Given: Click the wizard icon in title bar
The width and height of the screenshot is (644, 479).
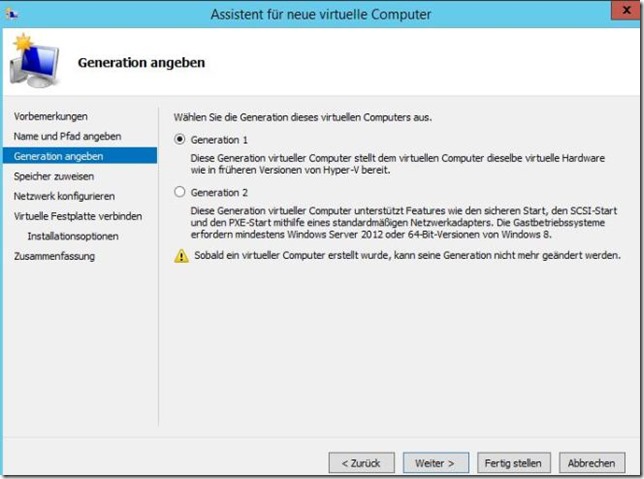Looking at the screenshot, I should [x=12, y=14].
